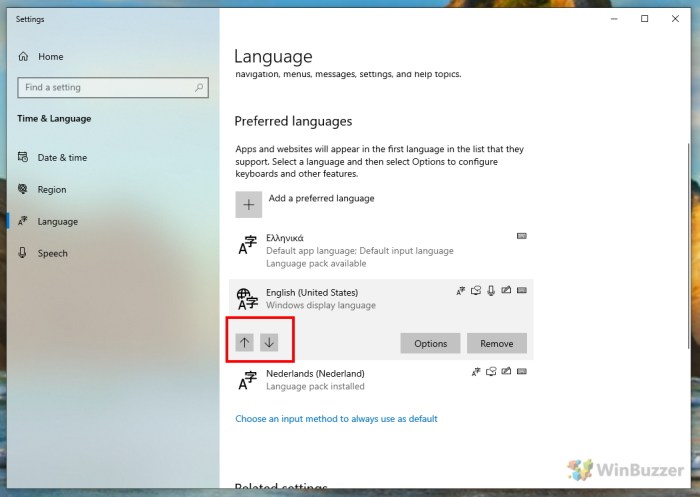
Task: Click the search magnifier in the Find a setting box
Action: pyautogui.click(x=199, y=88)
